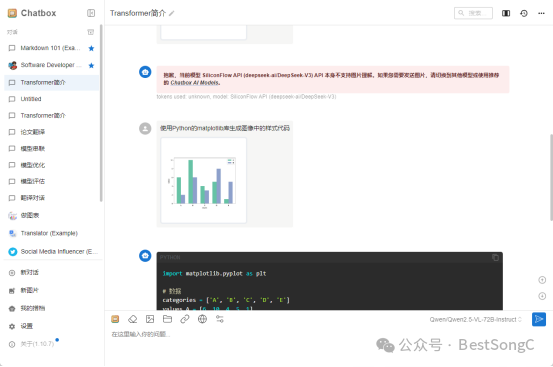Screen dimensions: 553x367
Task: Open the Markdown 101 (Example) chat
Action: click(51, 48)
